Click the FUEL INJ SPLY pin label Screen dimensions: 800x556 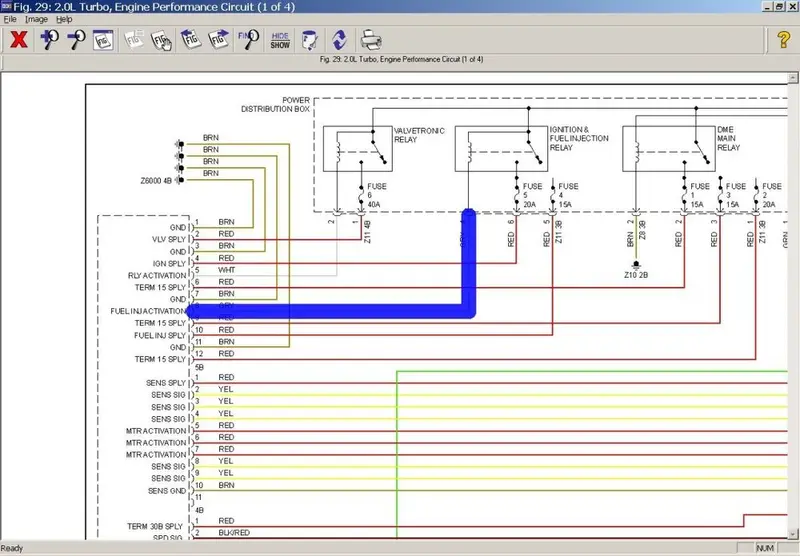click(160, 335)
